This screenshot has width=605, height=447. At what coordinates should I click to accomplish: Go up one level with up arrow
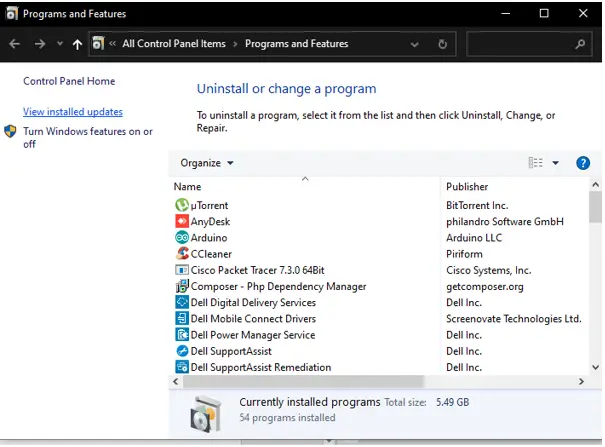pos(77,44)
